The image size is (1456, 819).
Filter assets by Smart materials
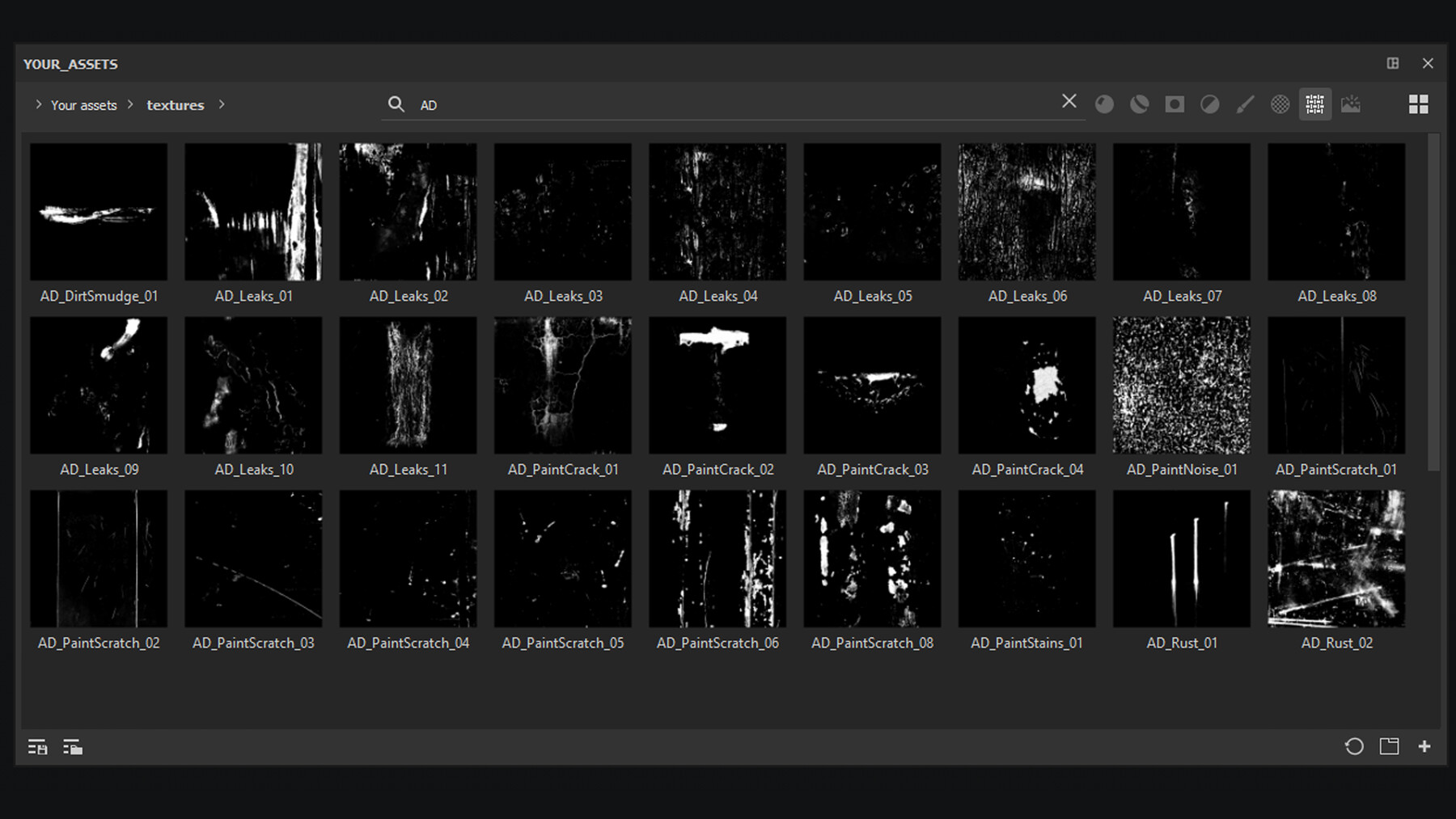(1140, 103)
